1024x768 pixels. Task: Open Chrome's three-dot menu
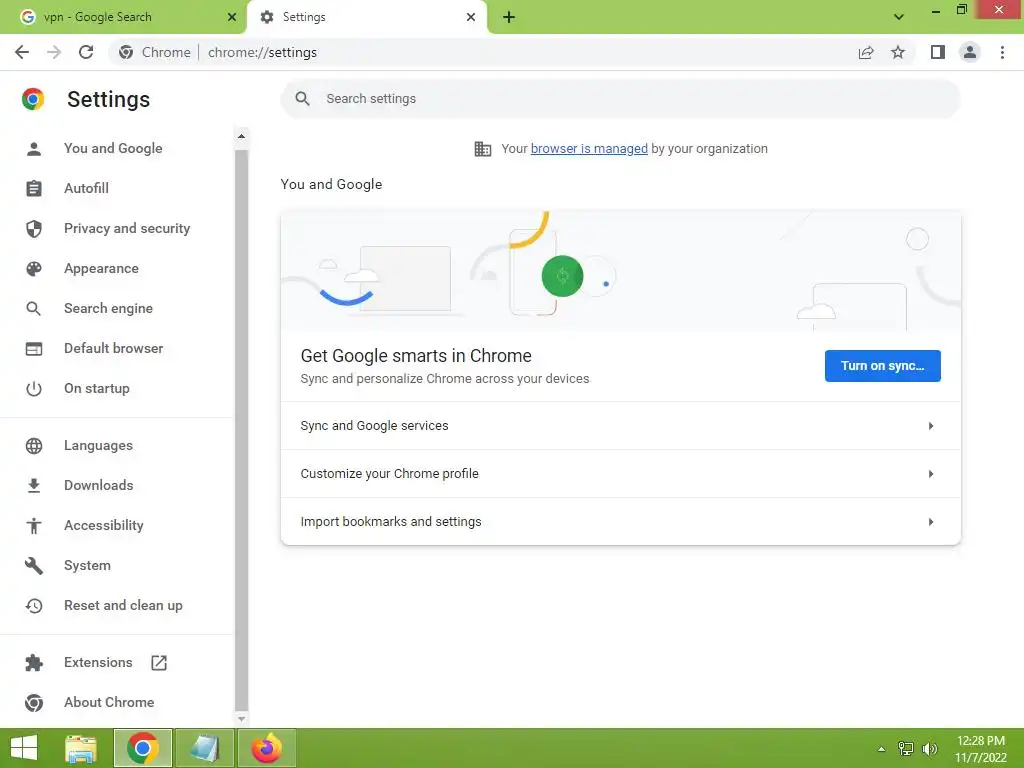point(1002,52)
